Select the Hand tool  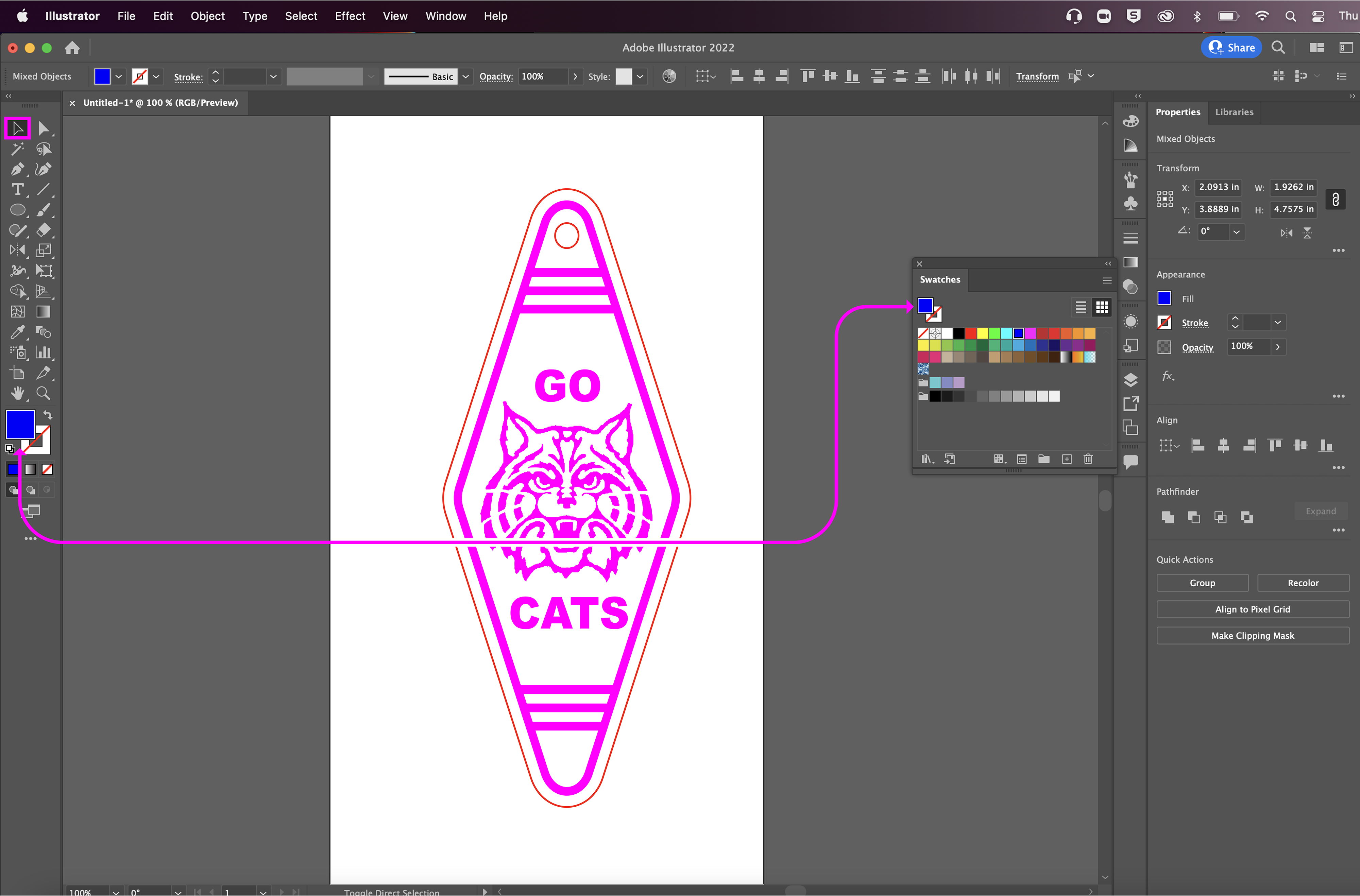click(x=17, y=393)
